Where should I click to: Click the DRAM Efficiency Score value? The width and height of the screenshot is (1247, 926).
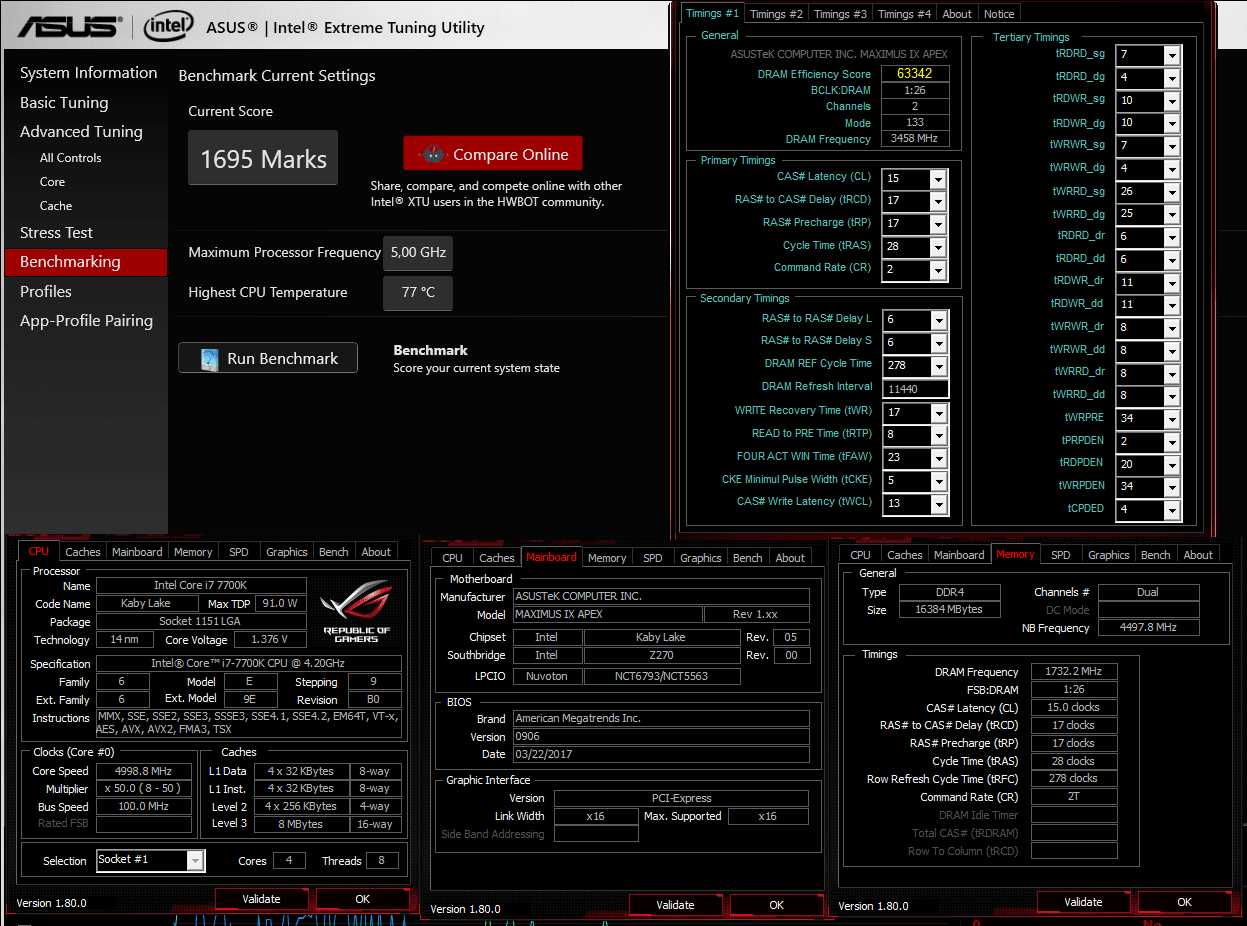tap(914, 74)
